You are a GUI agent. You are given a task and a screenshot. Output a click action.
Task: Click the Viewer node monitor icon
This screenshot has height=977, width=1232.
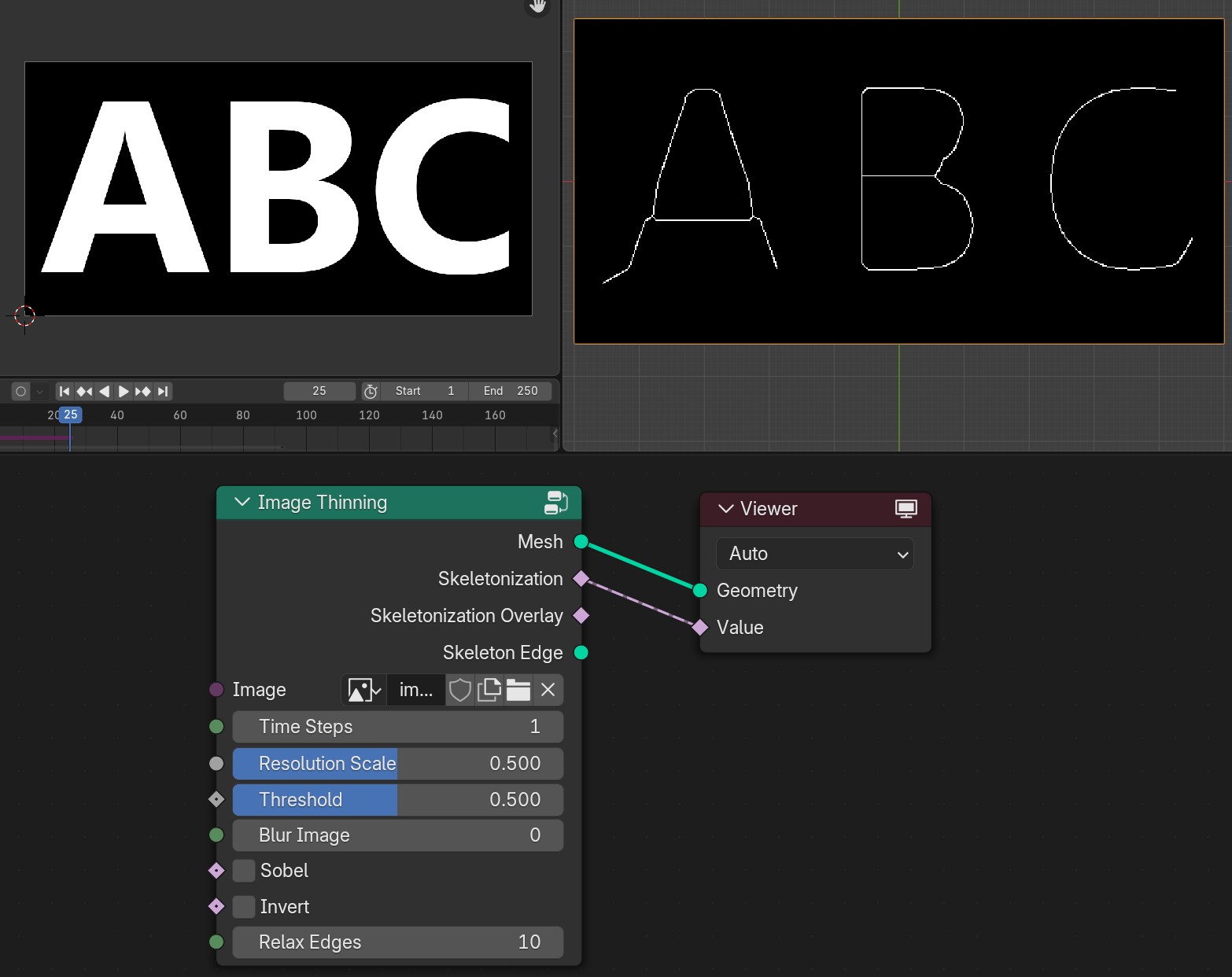(906, 509)
